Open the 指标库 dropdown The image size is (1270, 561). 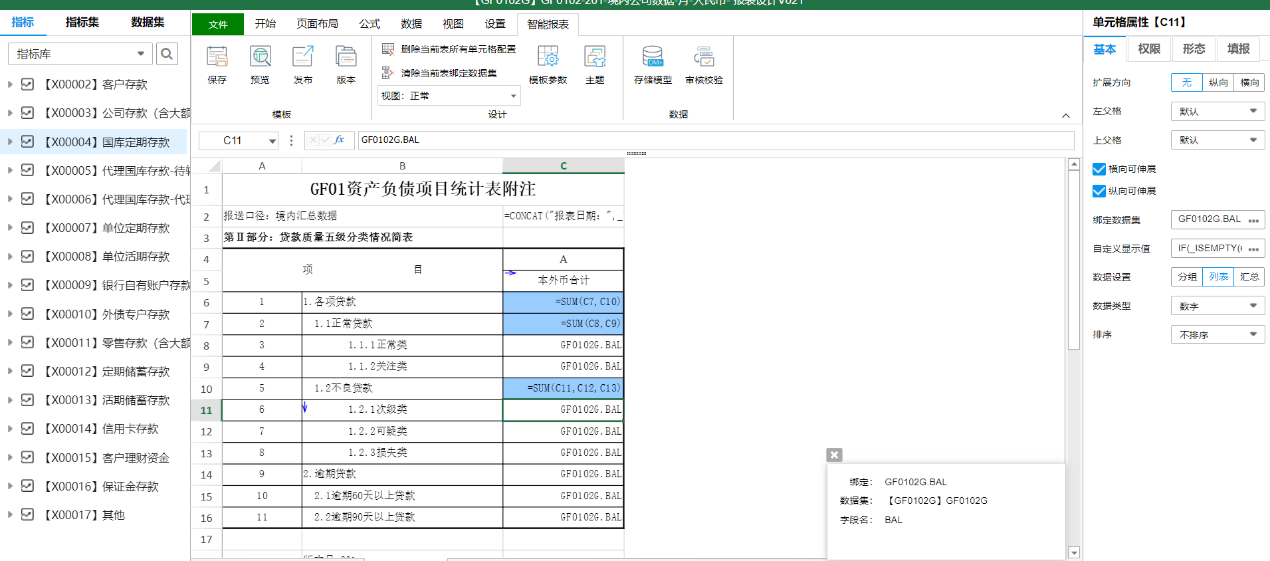80,54
